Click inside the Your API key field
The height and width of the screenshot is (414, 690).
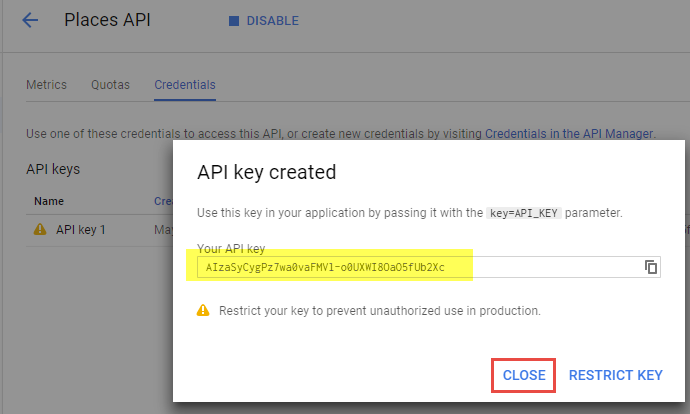tap(429, 267)
